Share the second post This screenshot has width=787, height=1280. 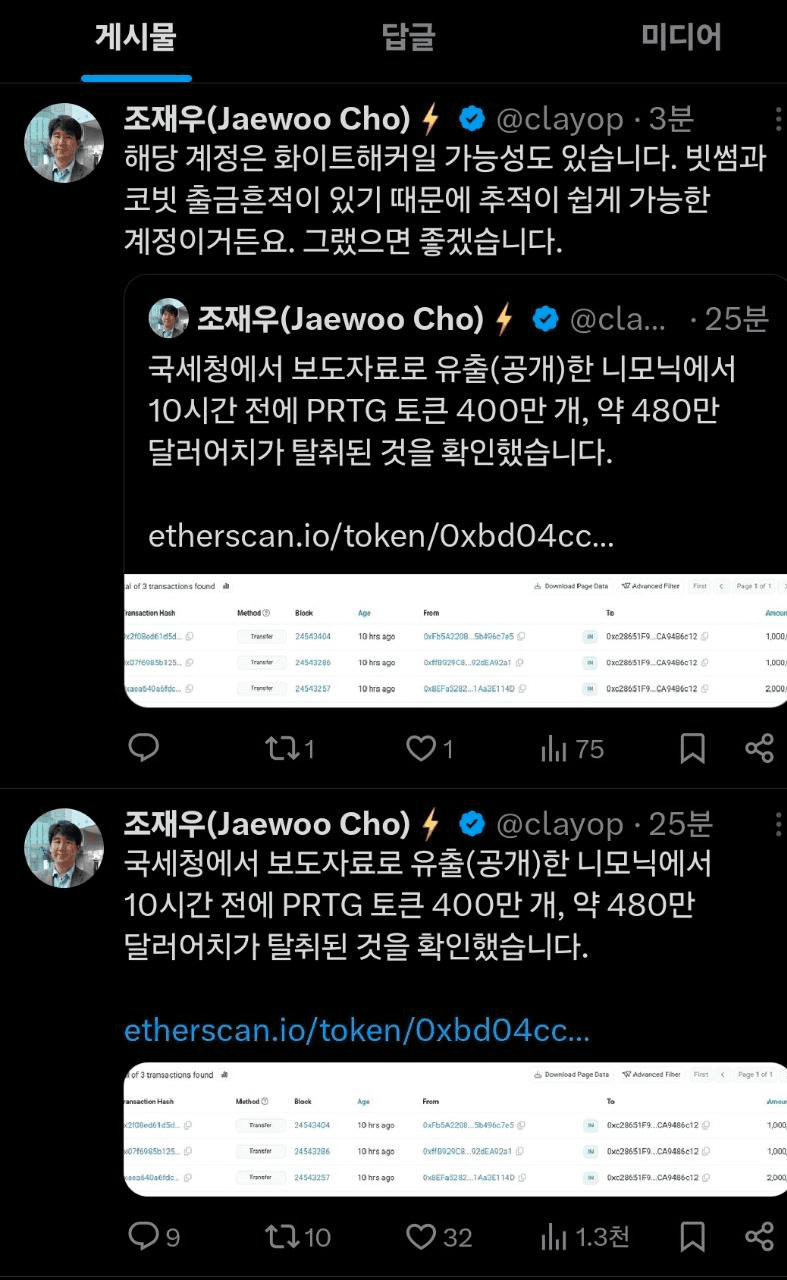760,1237
